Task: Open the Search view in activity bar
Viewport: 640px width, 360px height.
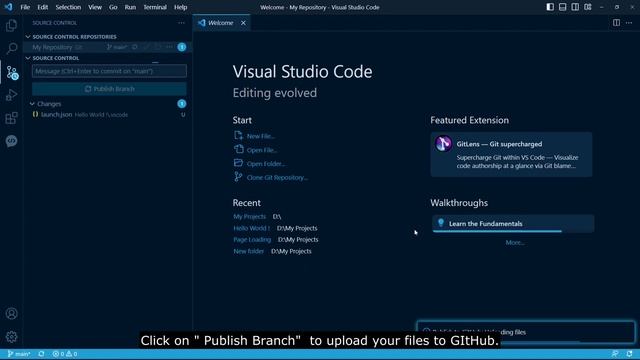Action: [x=11, y=48]
